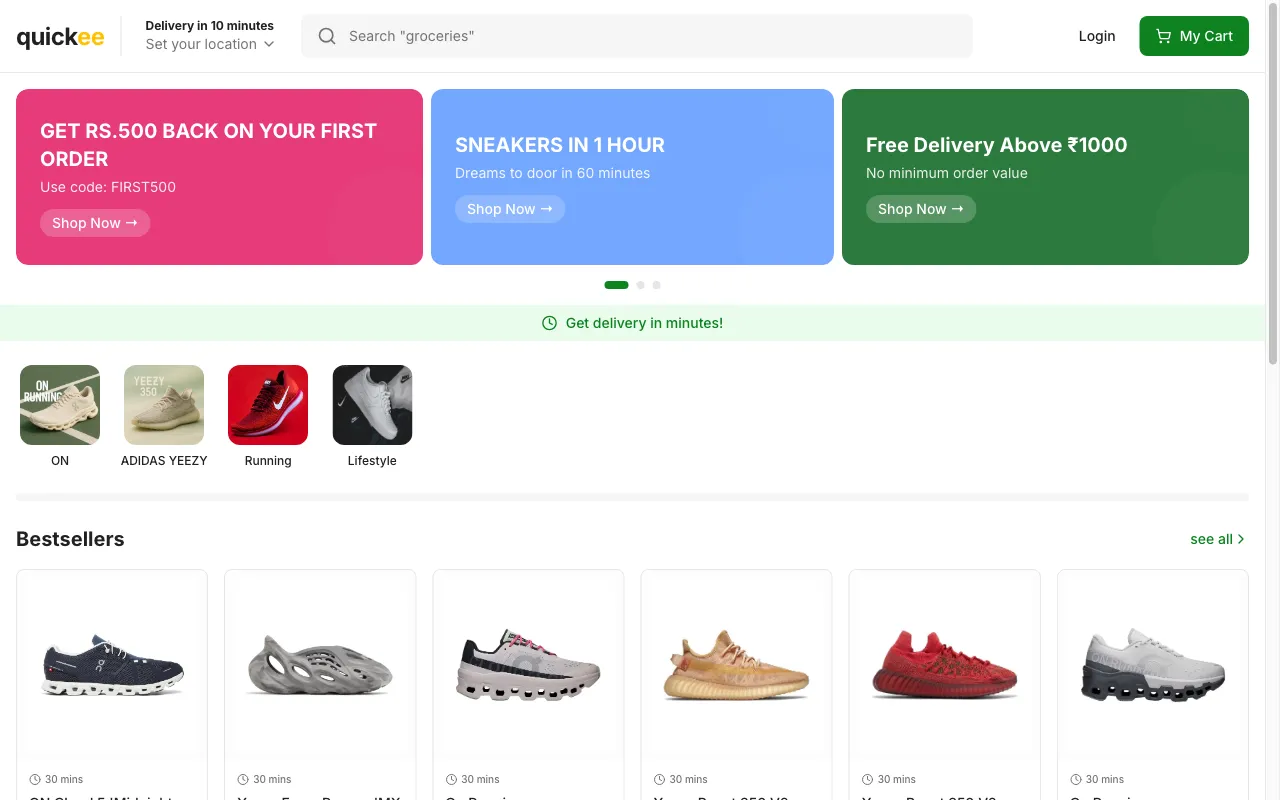This screenshot has width=1280, height=800.
Task: Click Shop Now on Free Delivery banner
Action: (921, 209)
